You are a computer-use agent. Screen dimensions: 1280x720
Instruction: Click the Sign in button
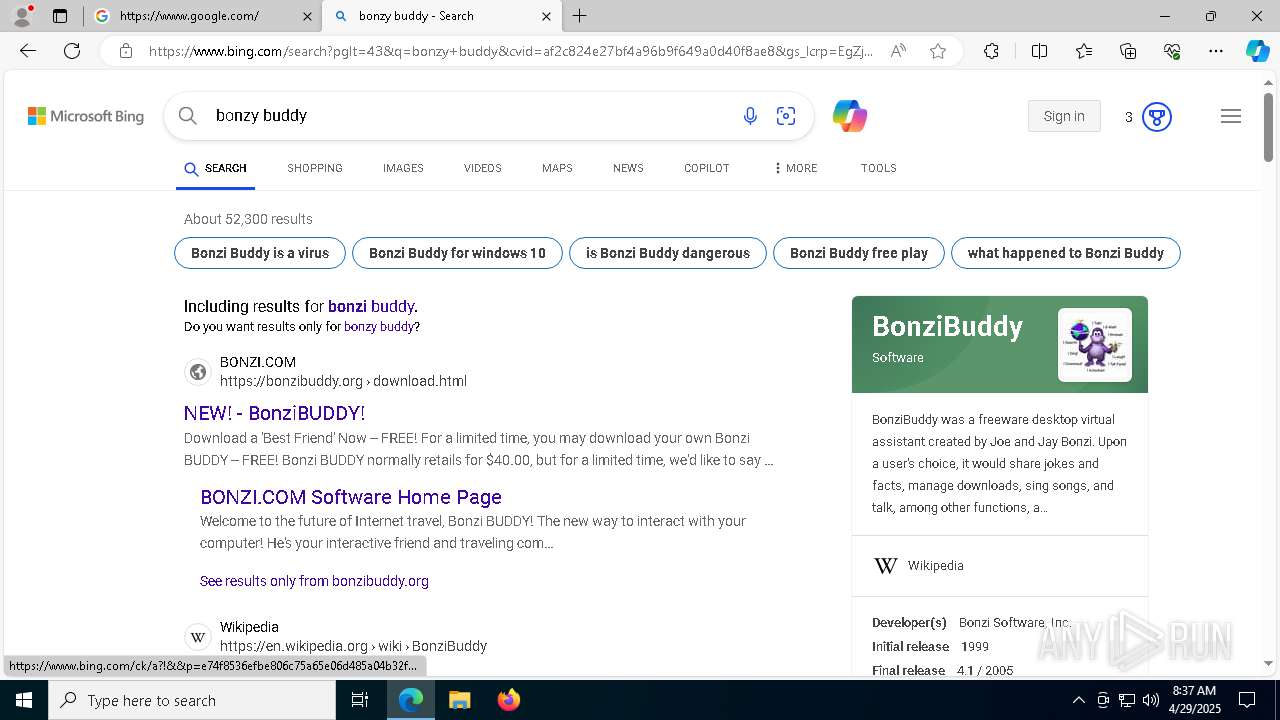coord(1064,116)
